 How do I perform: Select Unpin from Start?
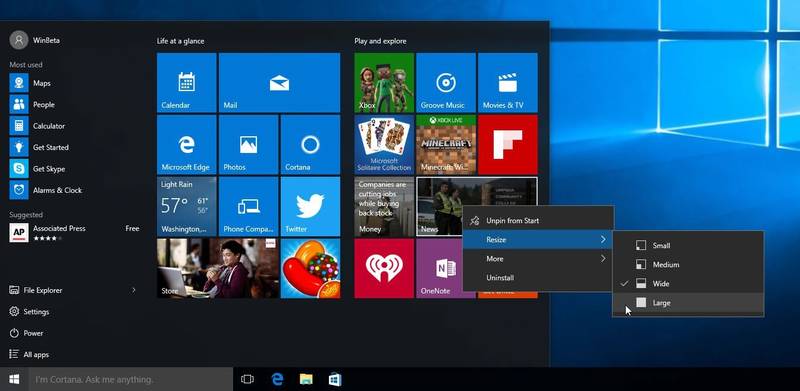pos(538,221)
